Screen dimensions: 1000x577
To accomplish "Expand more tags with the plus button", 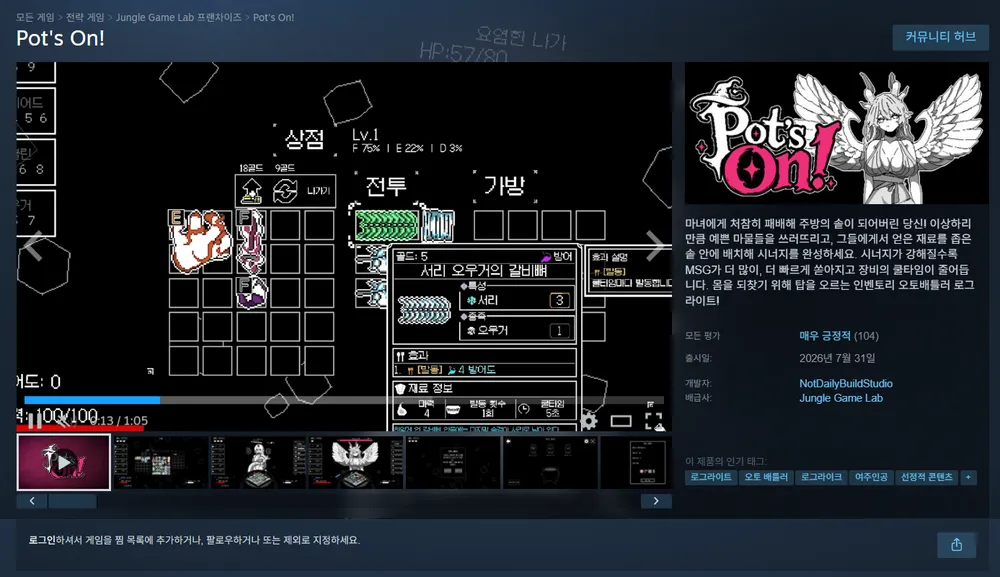I will click(x=968, y=477).
